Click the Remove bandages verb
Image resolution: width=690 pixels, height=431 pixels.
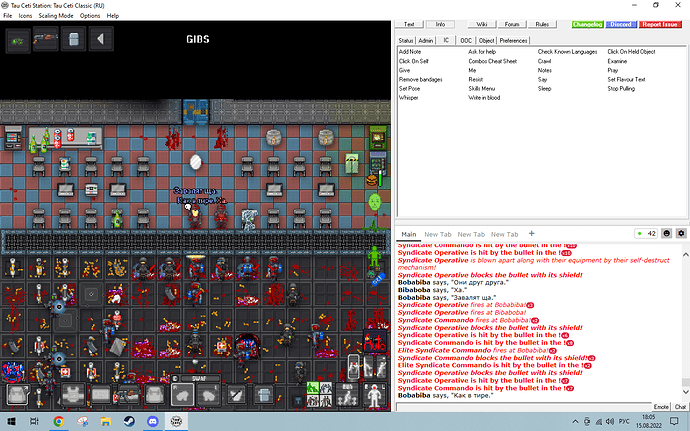click(421, 79)
